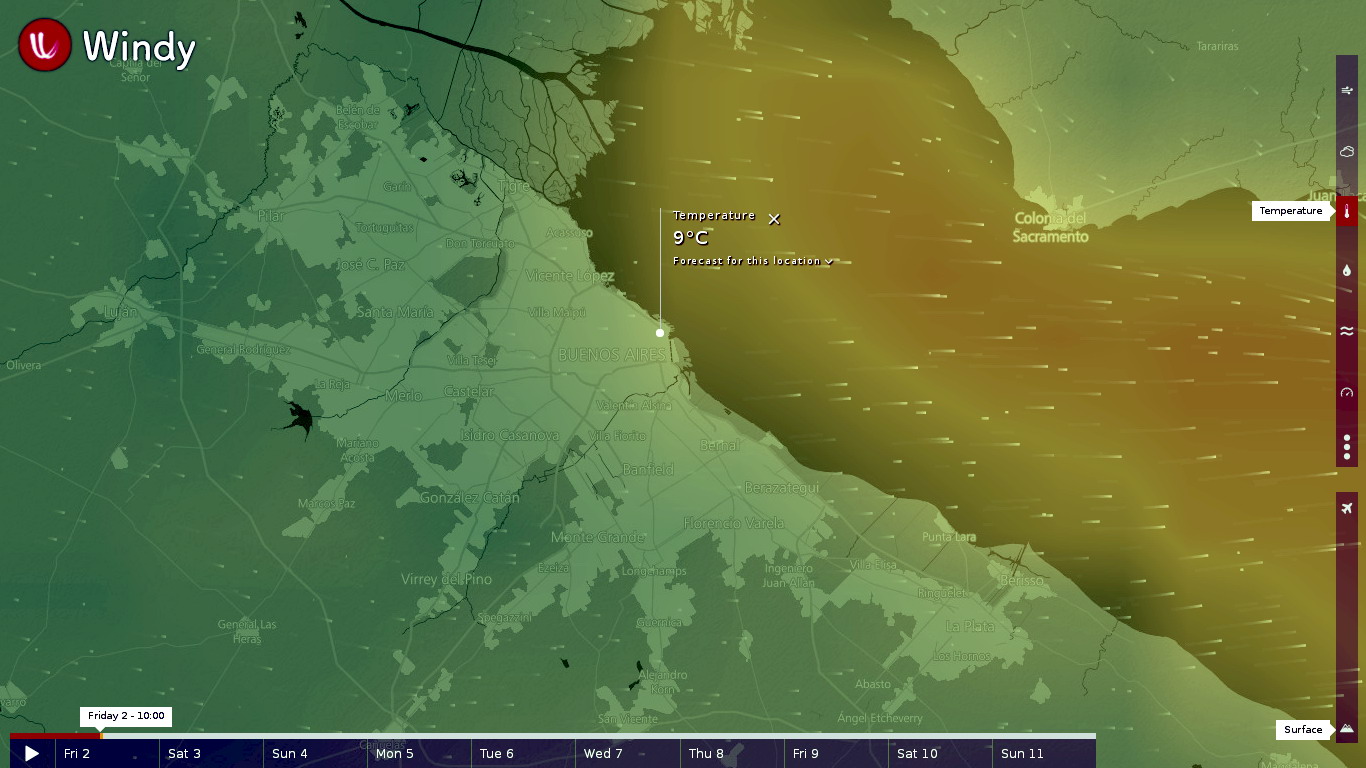Close the Temperature picker popup
Screen dimensions: 1366x768
774,219
